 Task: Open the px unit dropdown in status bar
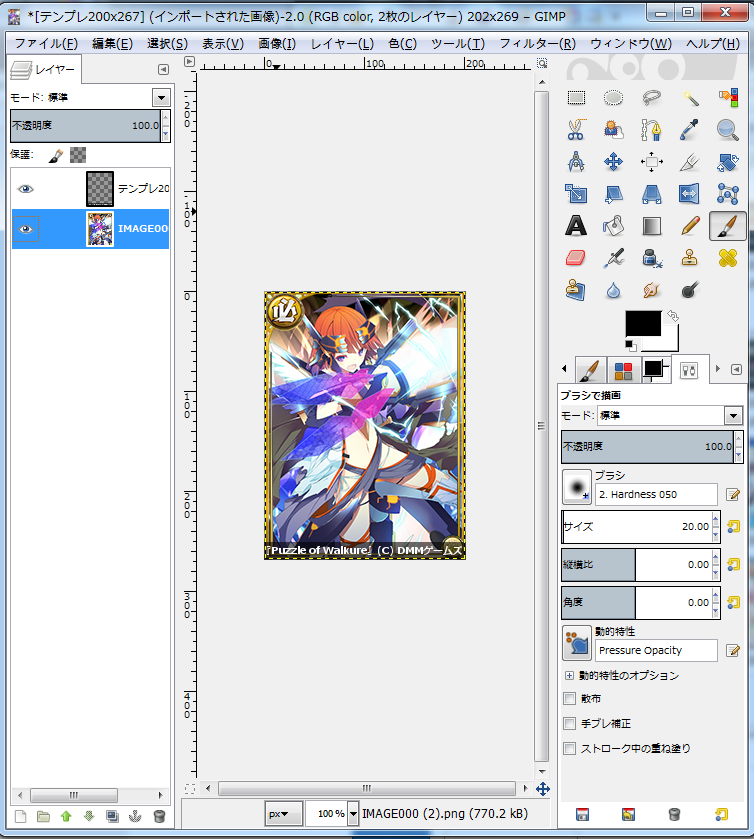pyautogui.click(x=283, y=813)
